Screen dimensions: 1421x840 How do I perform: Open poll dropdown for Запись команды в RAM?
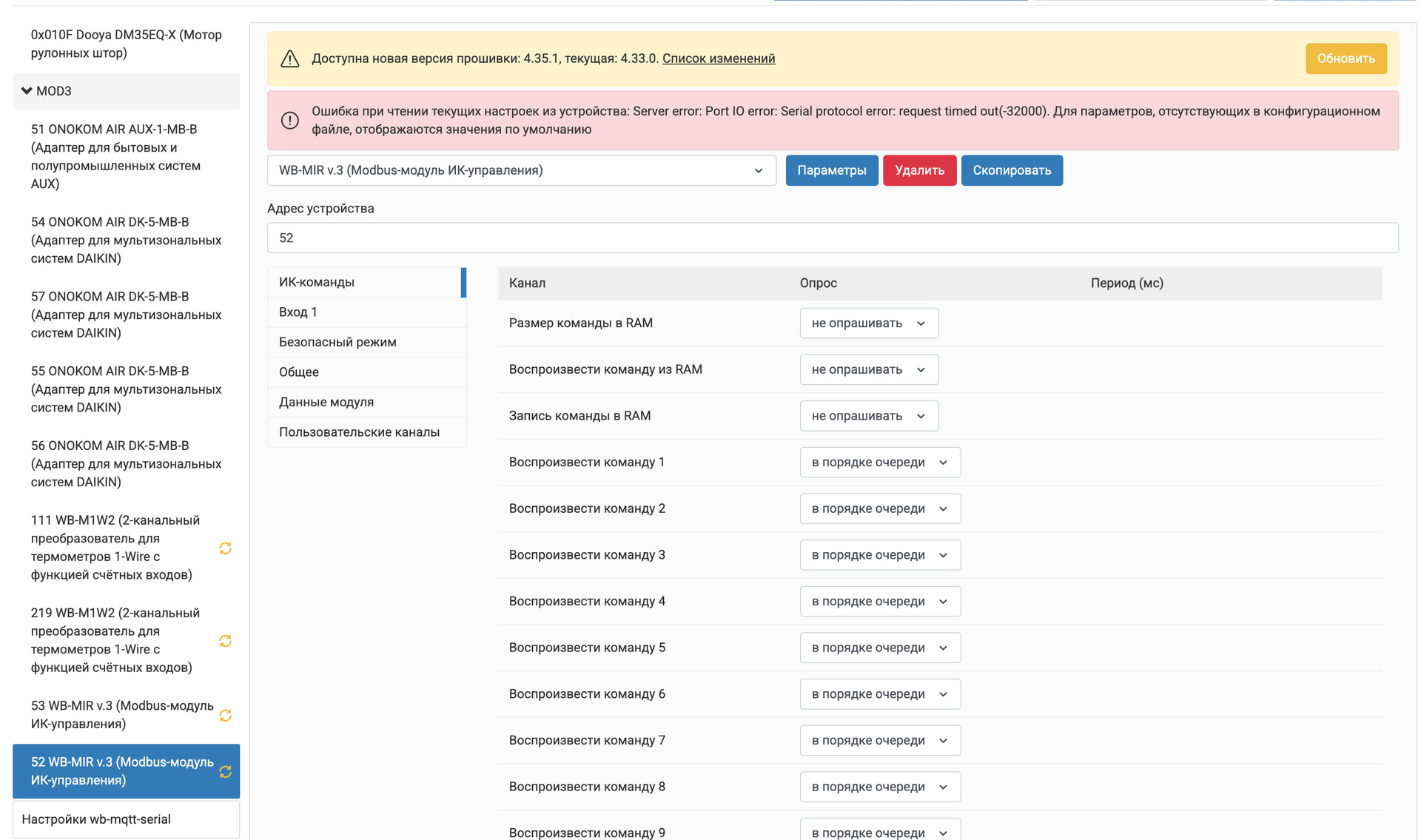[869, 416]
